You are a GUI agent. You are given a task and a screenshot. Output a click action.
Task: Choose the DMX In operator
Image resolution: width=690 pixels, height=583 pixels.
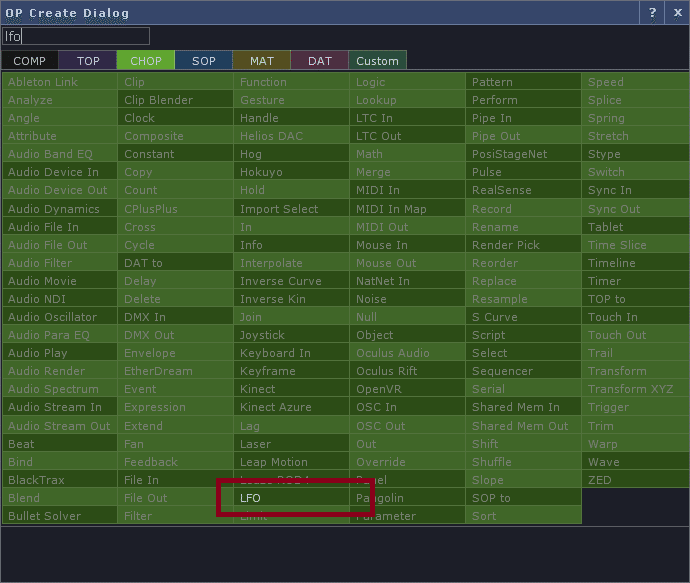(176, 317)
